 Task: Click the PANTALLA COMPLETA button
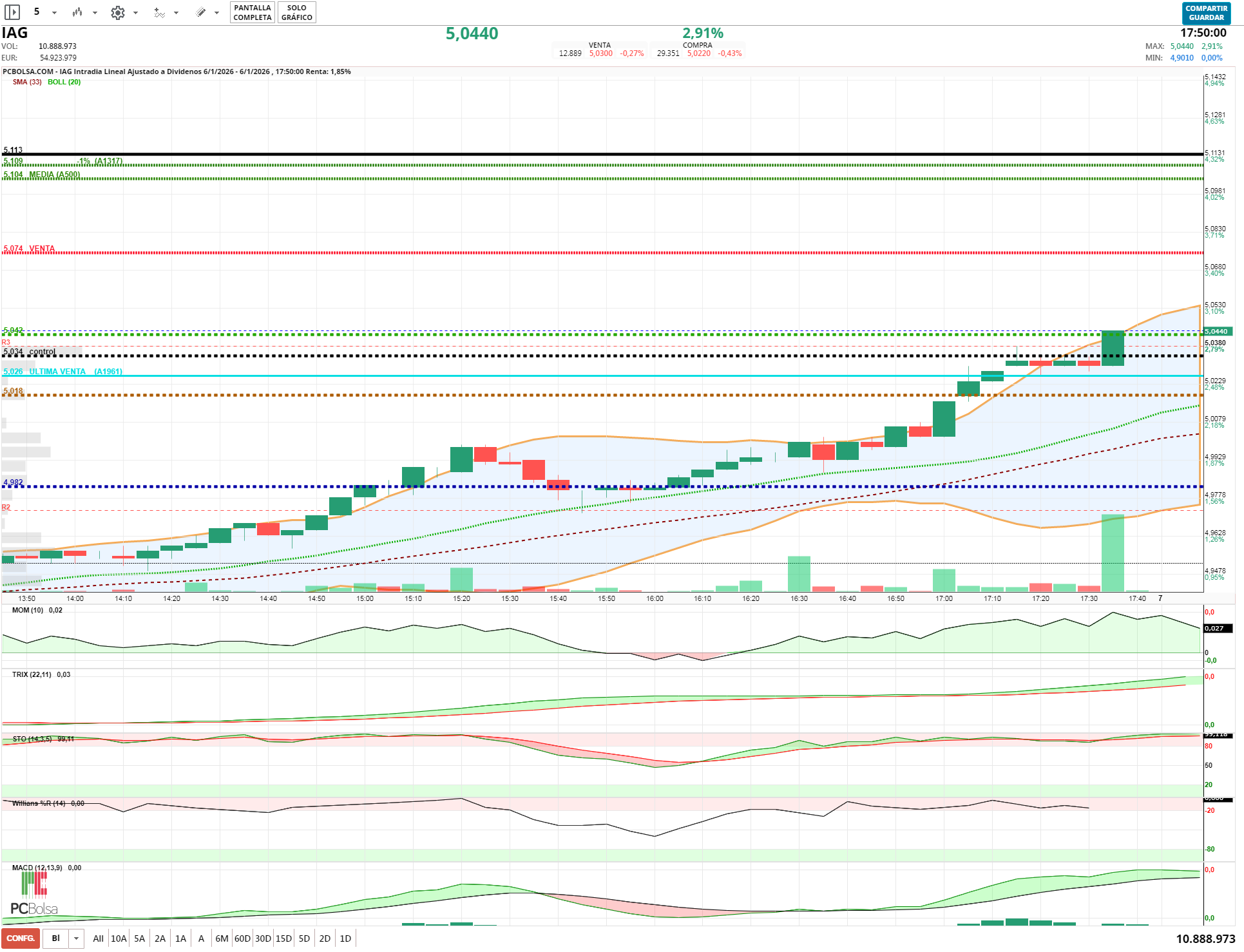pyautogui.click(x=252, y=12)
